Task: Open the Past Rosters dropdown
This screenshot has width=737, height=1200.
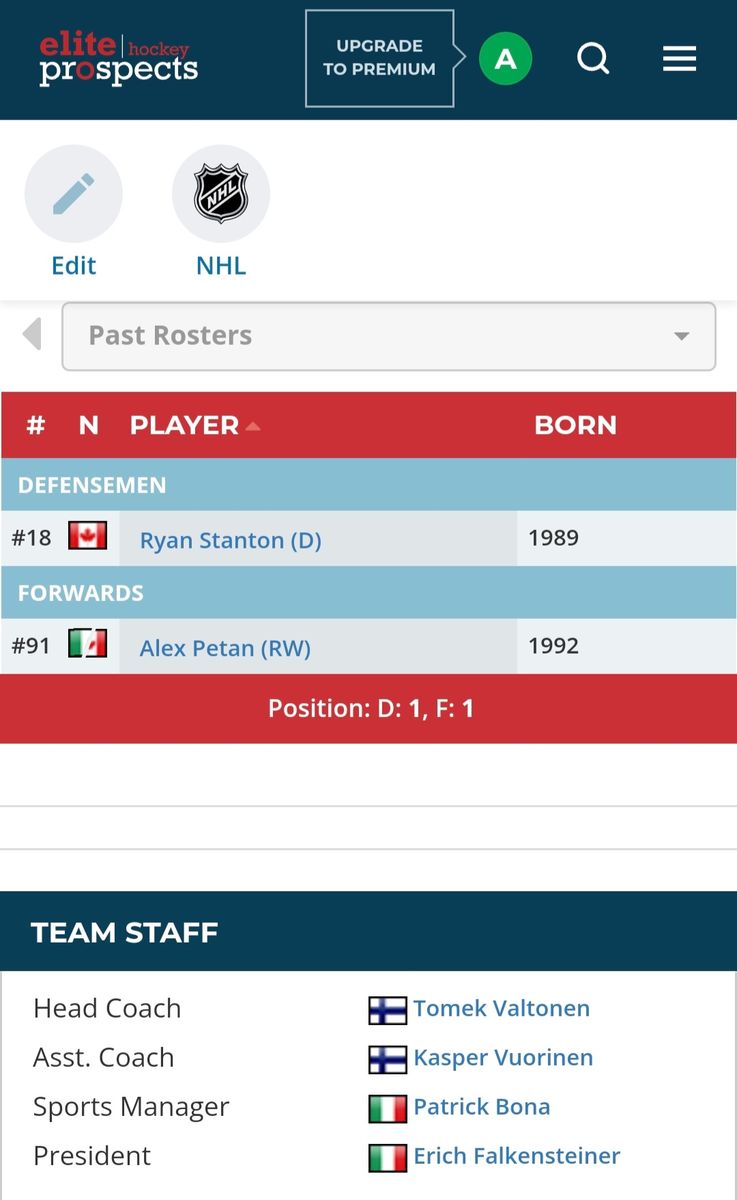Action: click(x=389, y=336)
